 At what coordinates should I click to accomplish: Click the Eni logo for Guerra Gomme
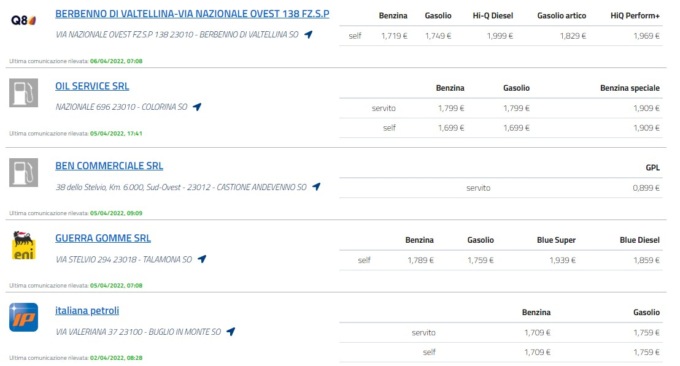click(x=23, y=245)
